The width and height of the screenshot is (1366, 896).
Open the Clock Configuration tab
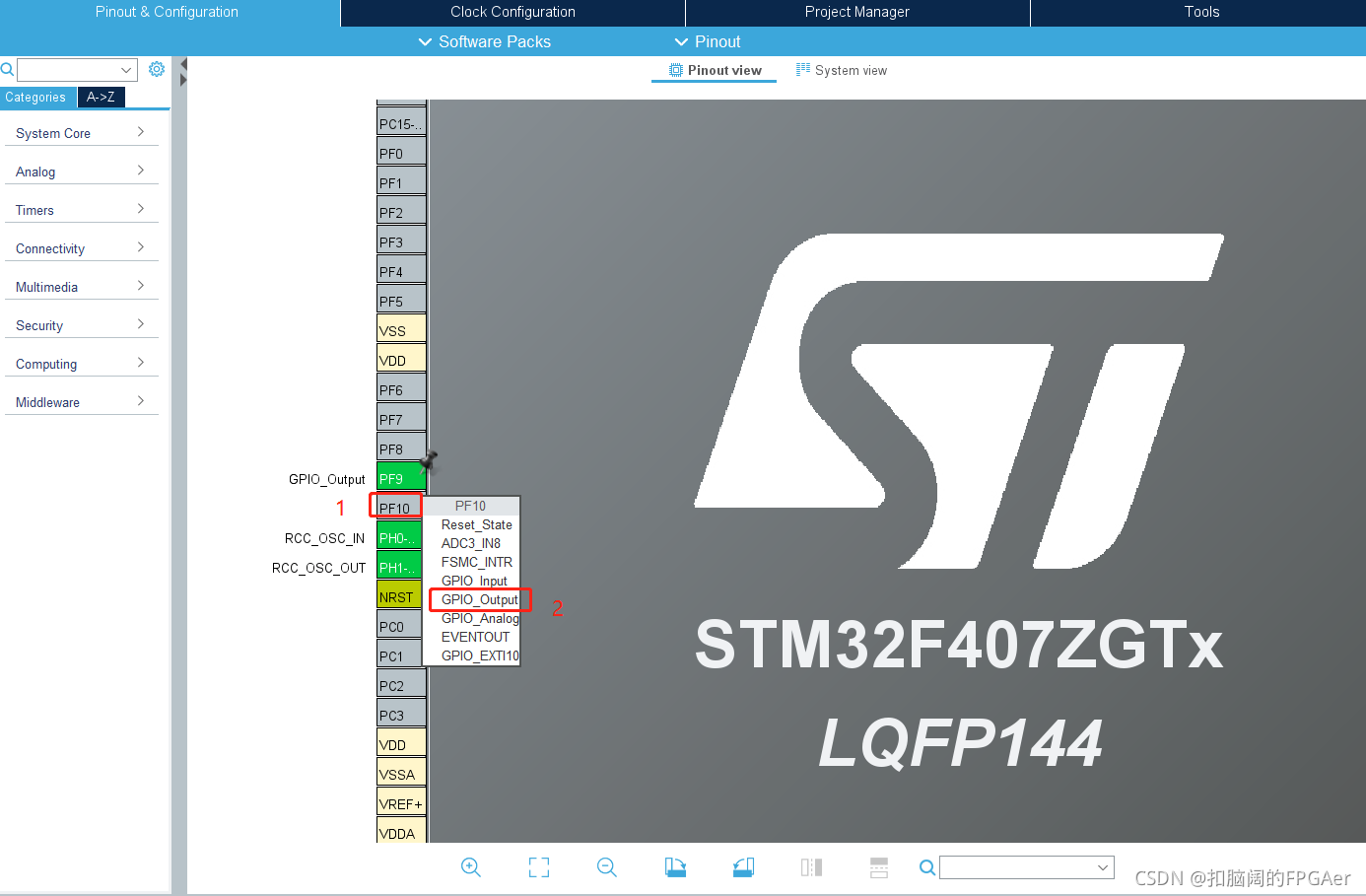pyautogui.click(x=512, y=13)
